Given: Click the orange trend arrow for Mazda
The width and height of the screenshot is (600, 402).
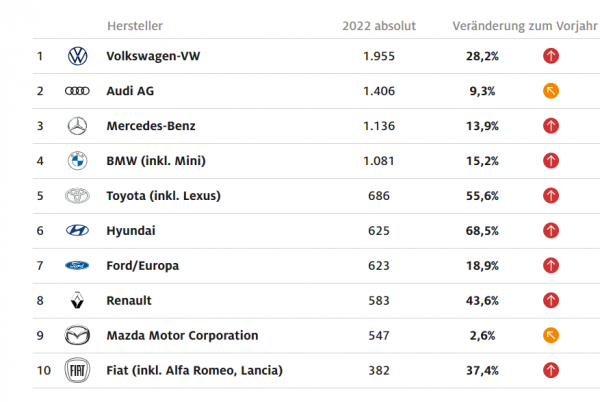Looking at the screenshot, I should click(551, 336).
